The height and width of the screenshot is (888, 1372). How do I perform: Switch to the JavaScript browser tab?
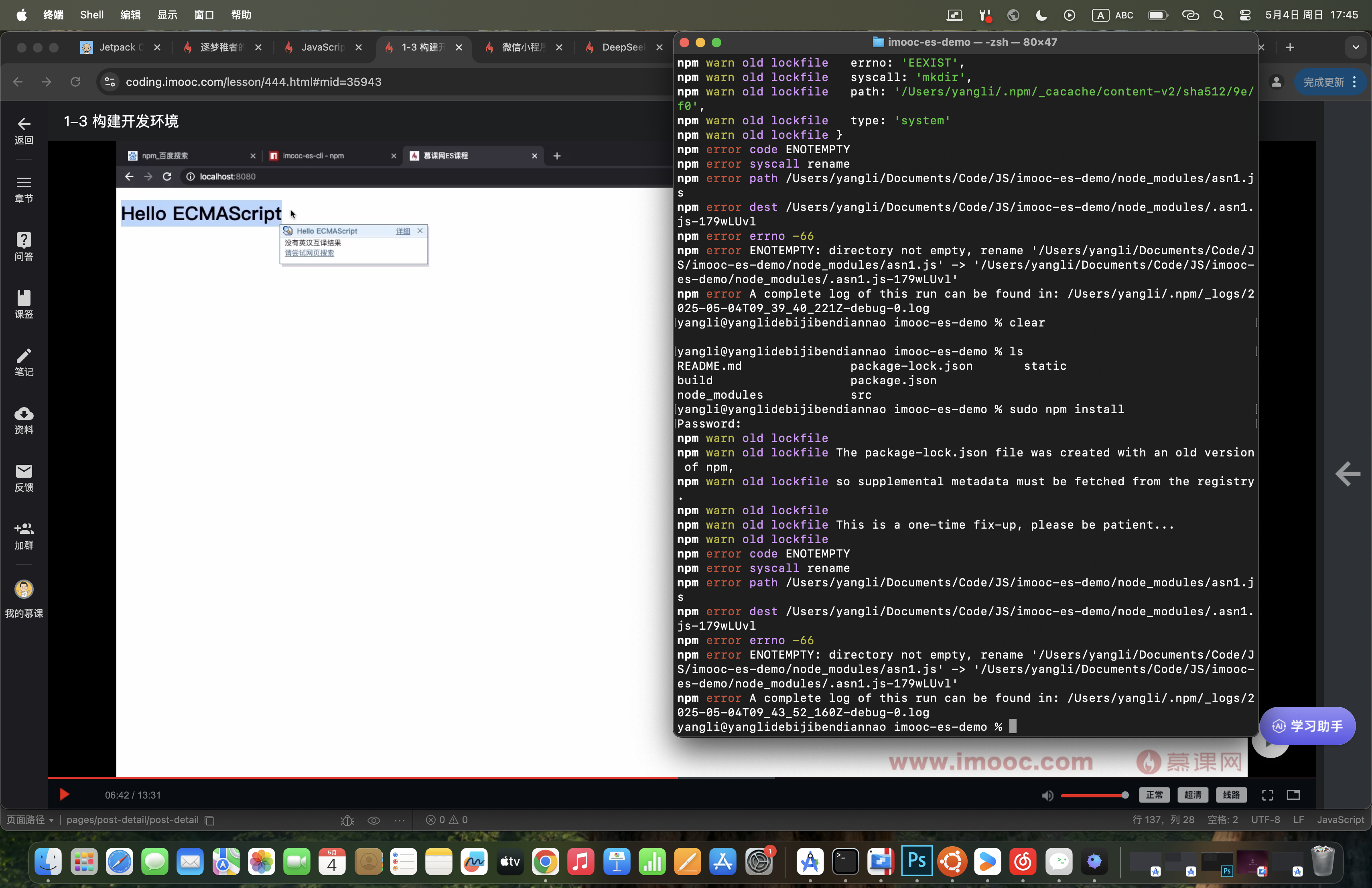click(x=323, y=47)
